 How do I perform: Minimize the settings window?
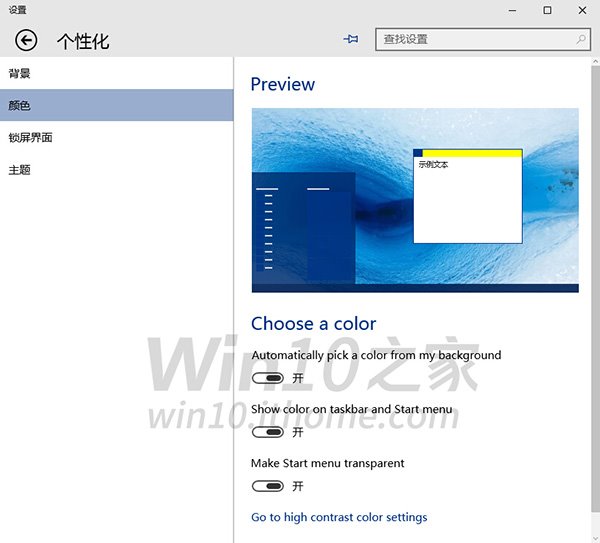tap(512, 10)
